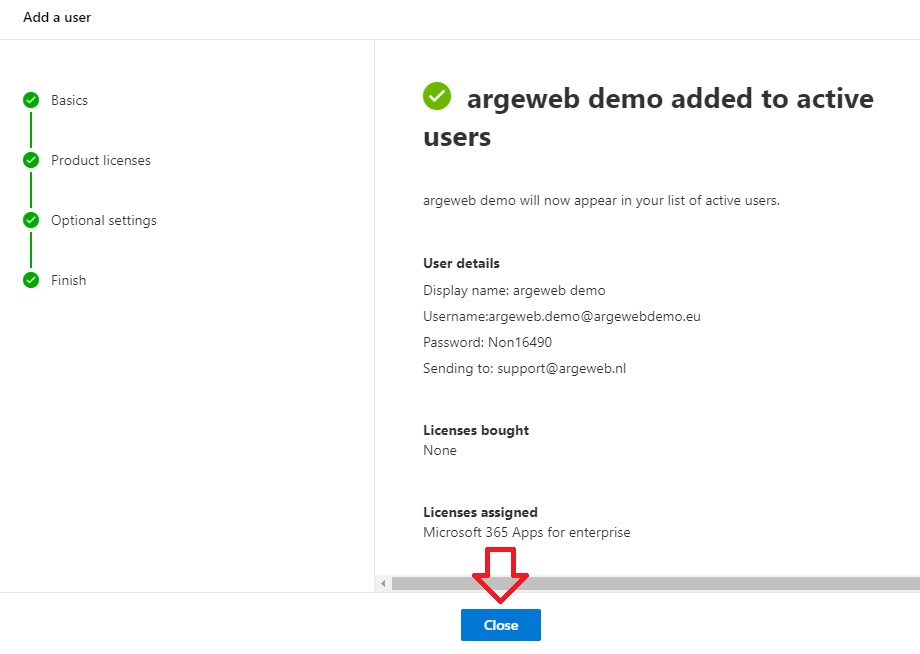Click the support@argeweb.nl sending address
The width and height of the screenshot is (920, 654).
click(562, 368)
